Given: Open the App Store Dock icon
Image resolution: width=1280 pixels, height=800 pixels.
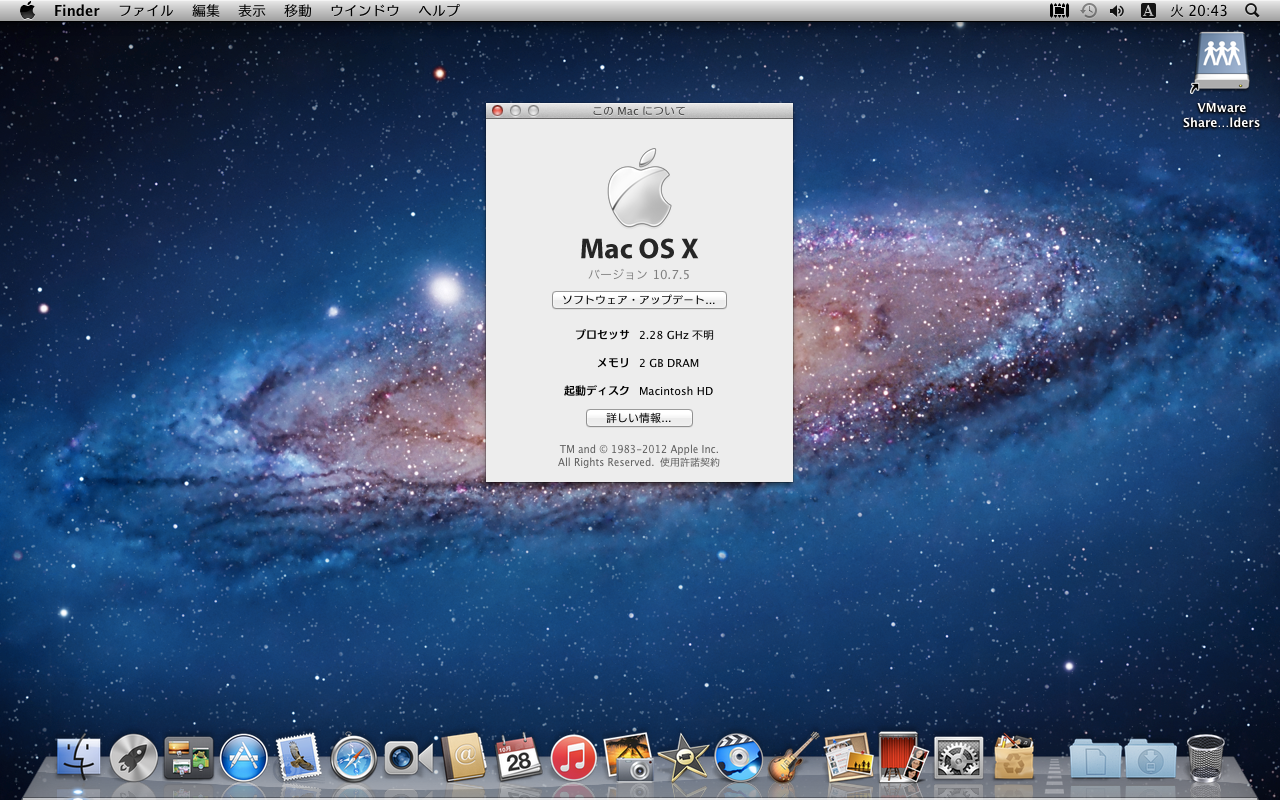Looking at the screenshot, I should 244,759.
